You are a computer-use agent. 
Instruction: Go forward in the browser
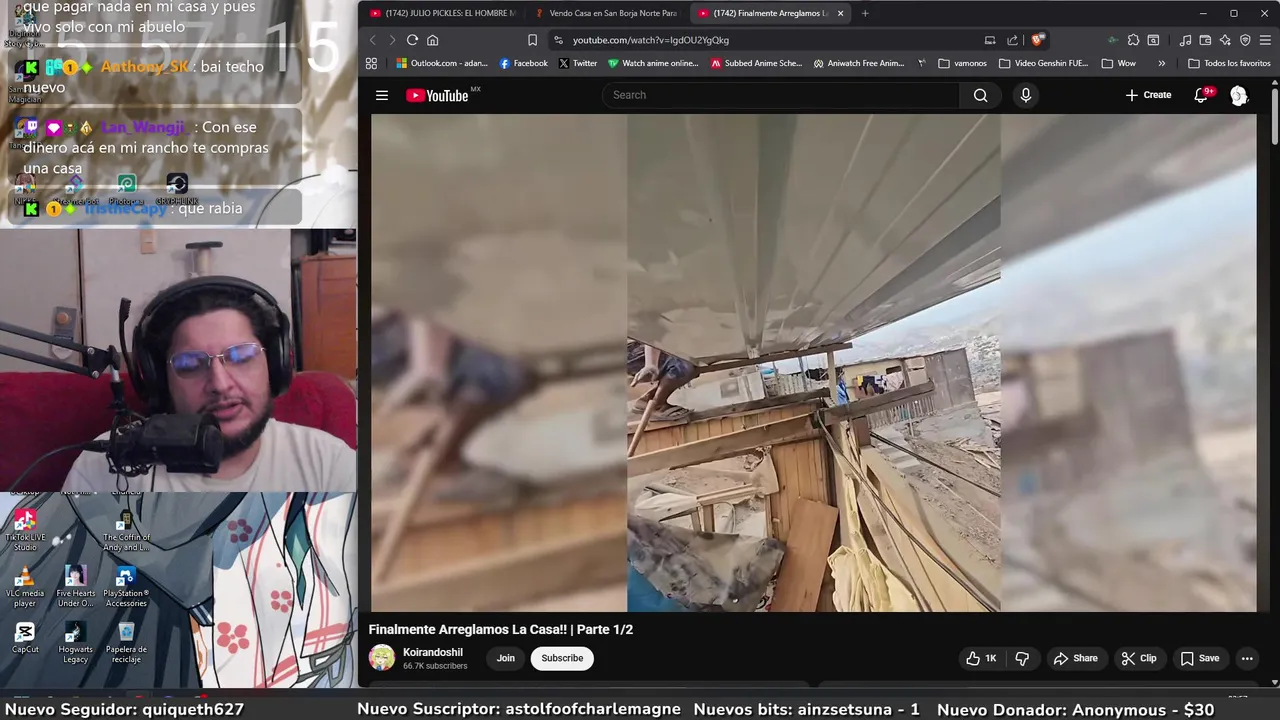(x=392, y=40)
